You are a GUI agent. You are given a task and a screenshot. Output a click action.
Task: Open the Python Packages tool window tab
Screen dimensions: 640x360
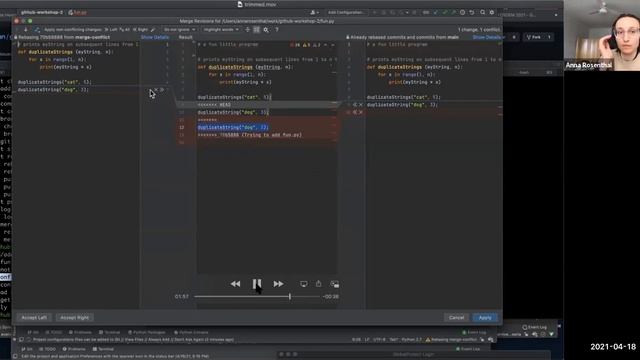pyautogui.click(x=147, y=333)
